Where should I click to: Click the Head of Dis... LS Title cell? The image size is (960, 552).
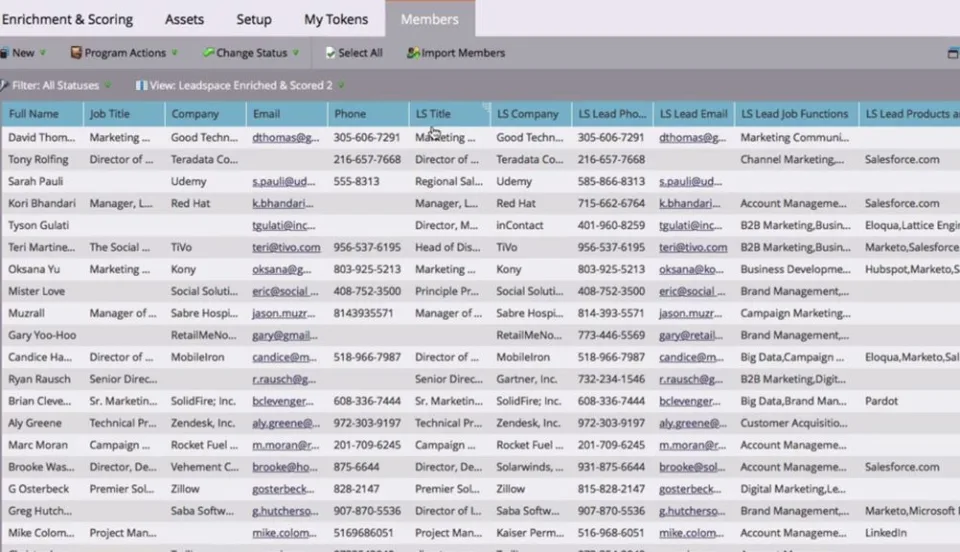click(448, 247)
